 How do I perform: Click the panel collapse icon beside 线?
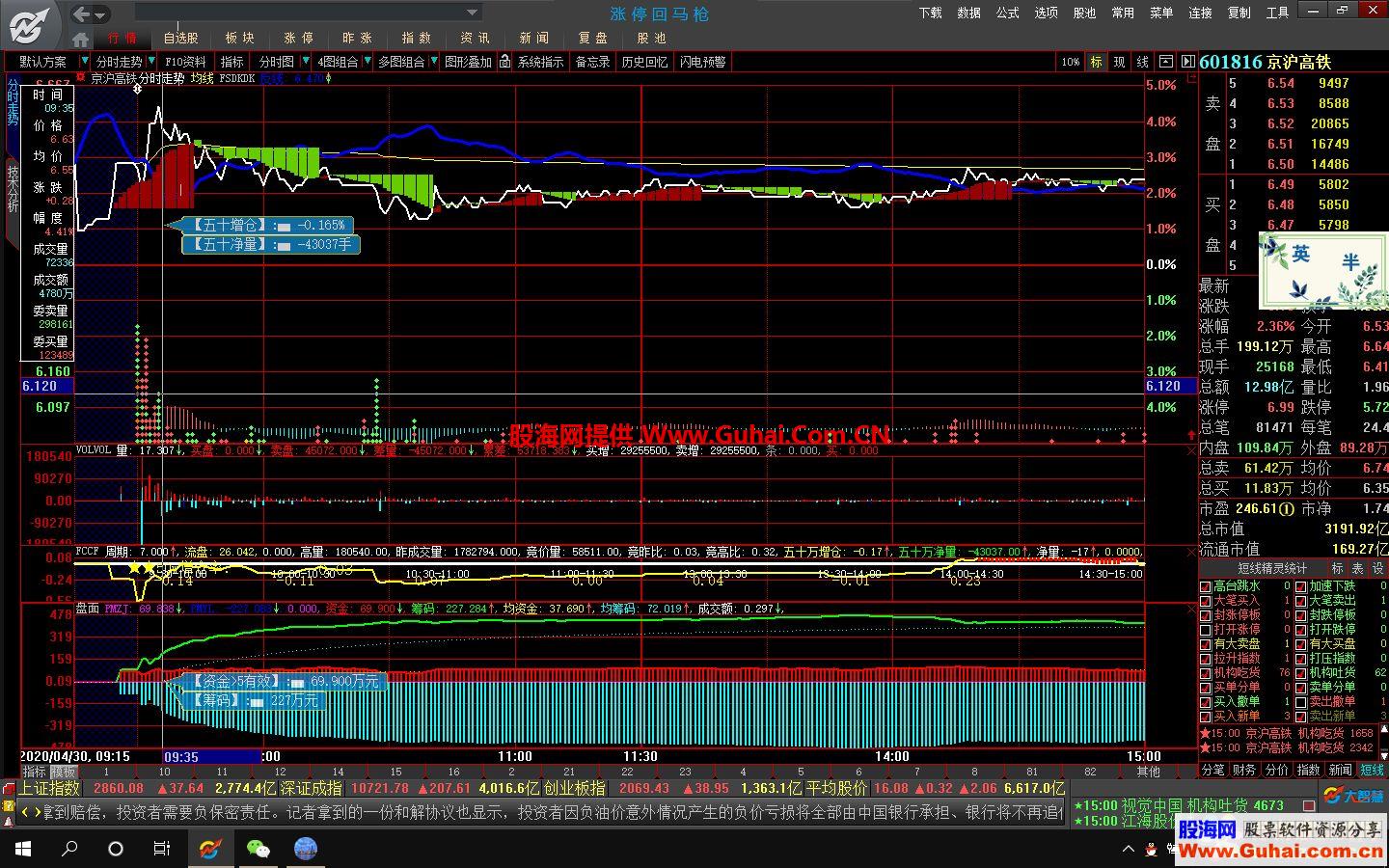point(1165,62)
